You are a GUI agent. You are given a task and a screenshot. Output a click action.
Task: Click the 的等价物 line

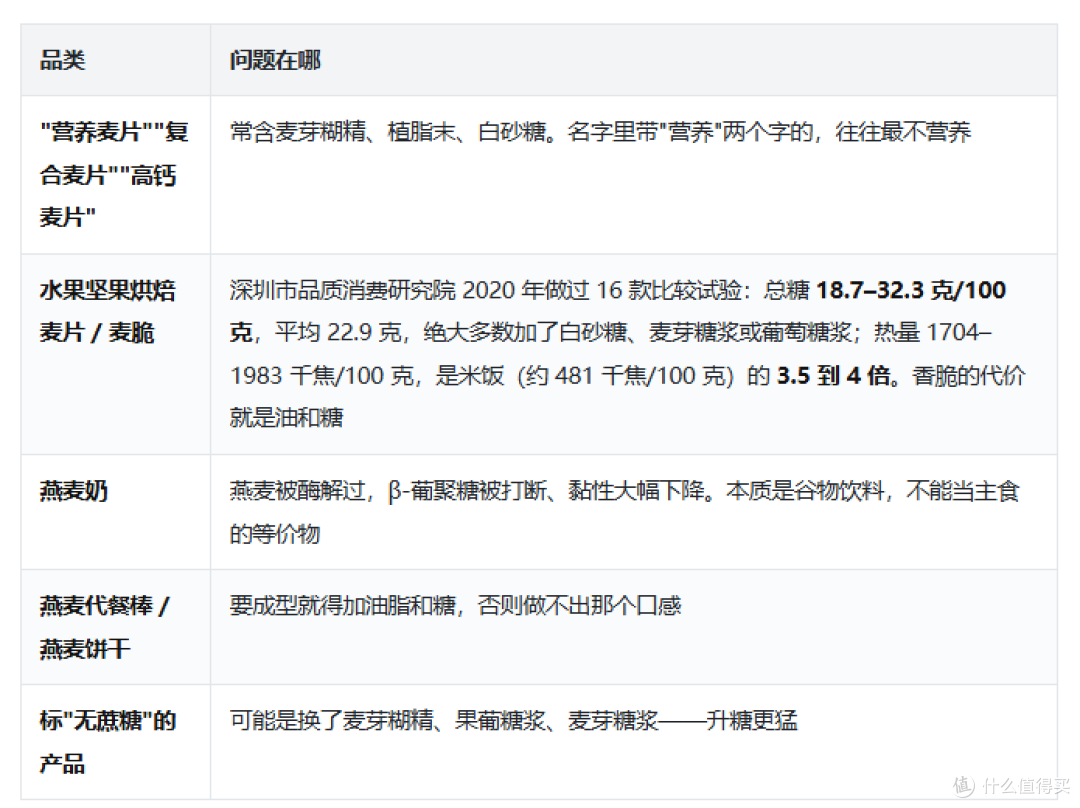click(275, 534)
